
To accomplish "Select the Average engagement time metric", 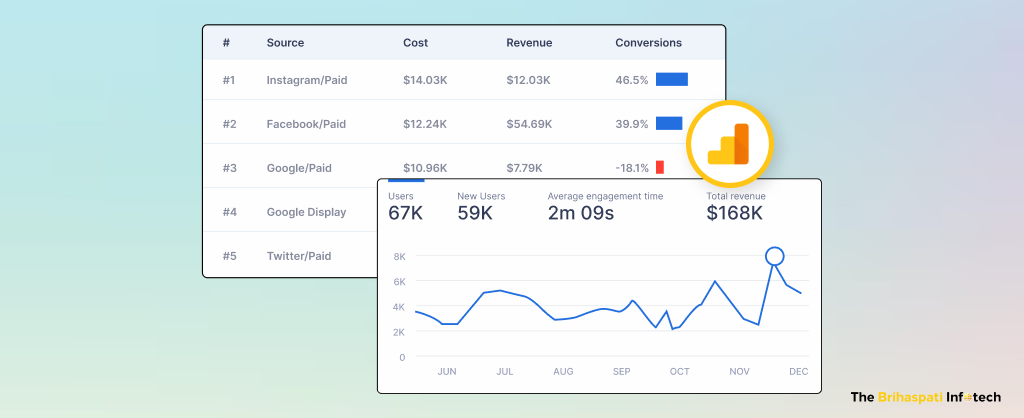I will pos(604,205).
